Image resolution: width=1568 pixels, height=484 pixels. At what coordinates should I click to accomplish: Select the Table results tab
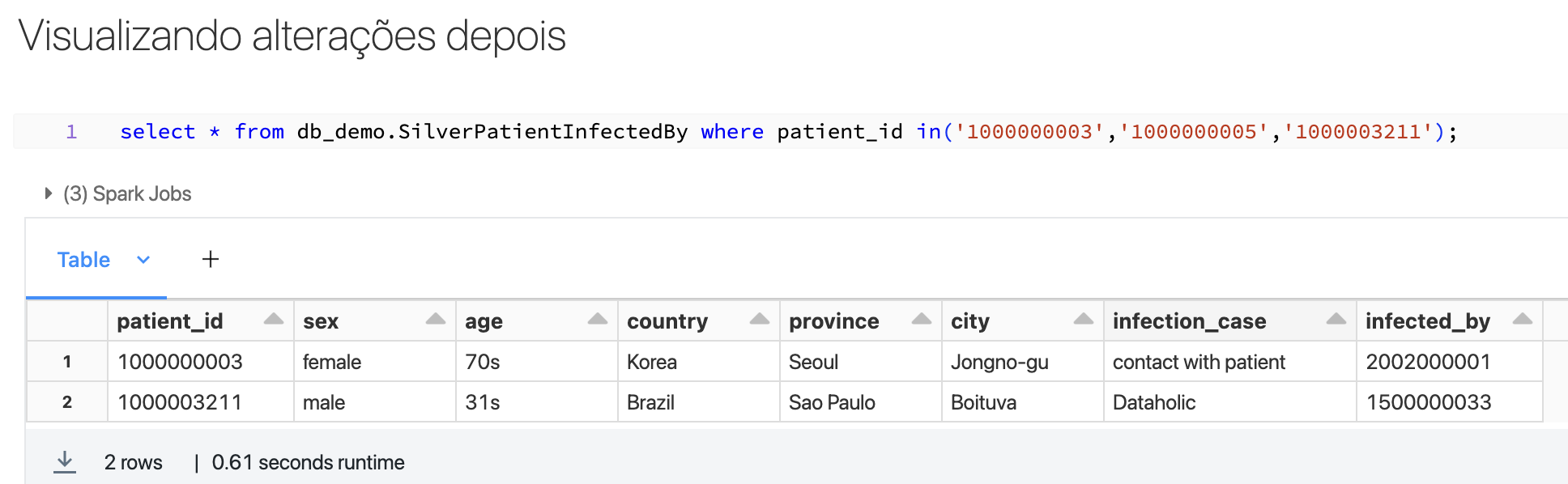[83, 260]
